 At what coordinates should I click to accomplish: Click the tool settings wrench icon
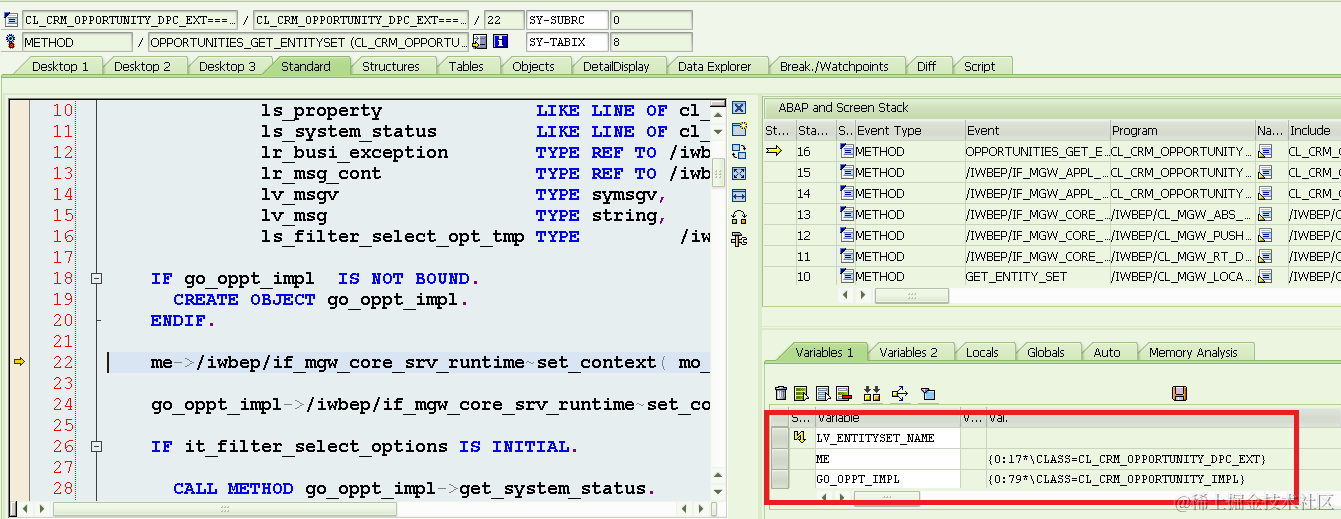pos(739,239)
